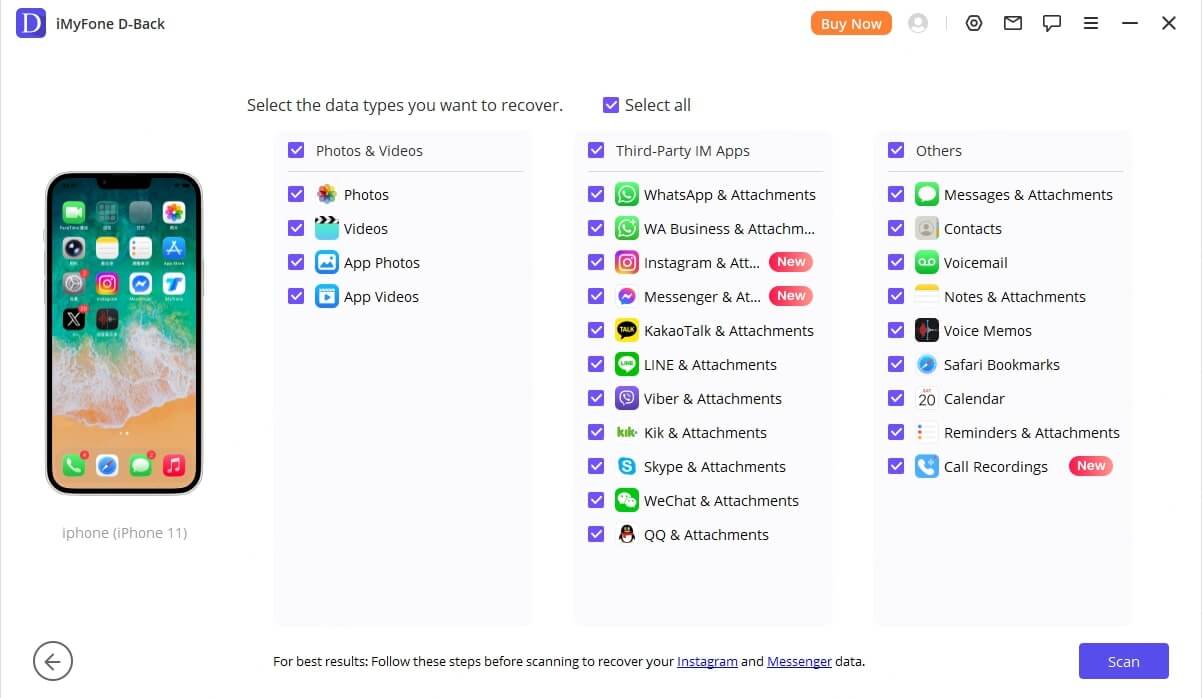This screenshot has height=698, width=1202.
Task: Uncheck the Select all checkbox
Action: point(610,105)
